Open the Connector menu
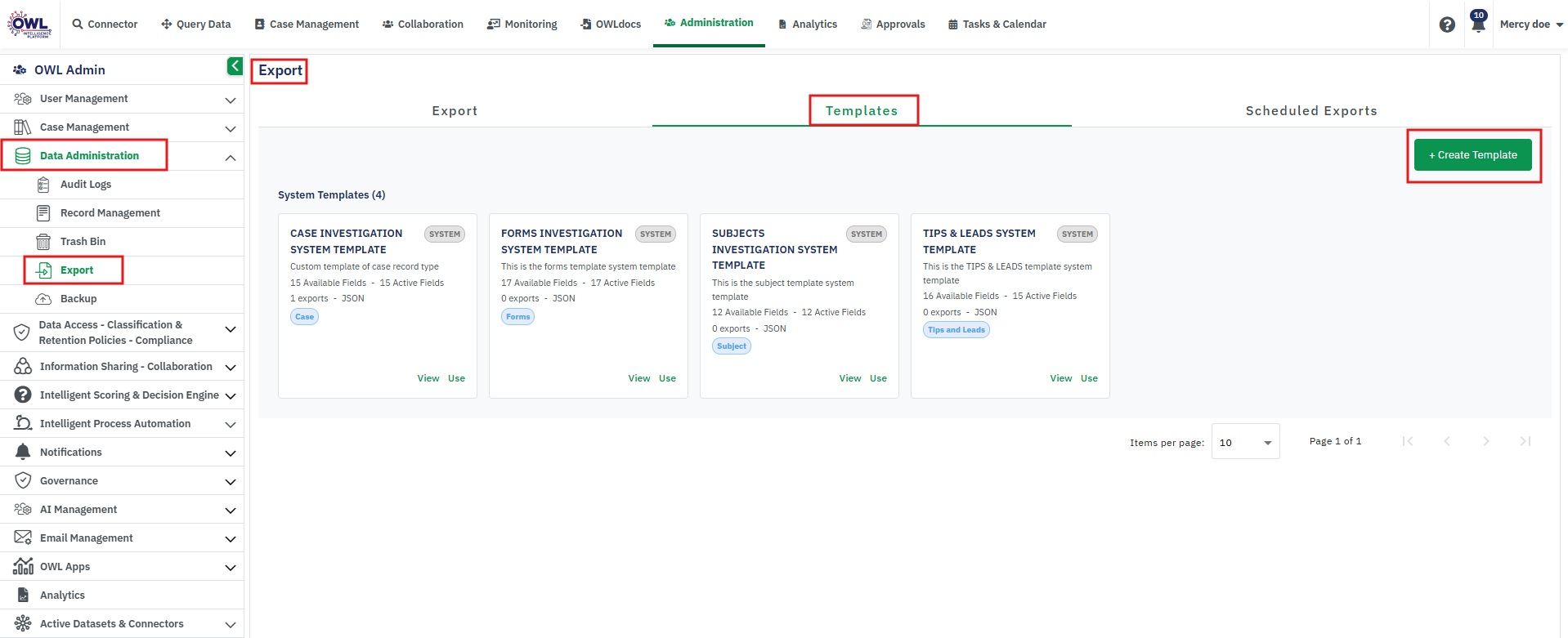The height and width of the screenshot is (638, 1568). [x=105, y=25]
